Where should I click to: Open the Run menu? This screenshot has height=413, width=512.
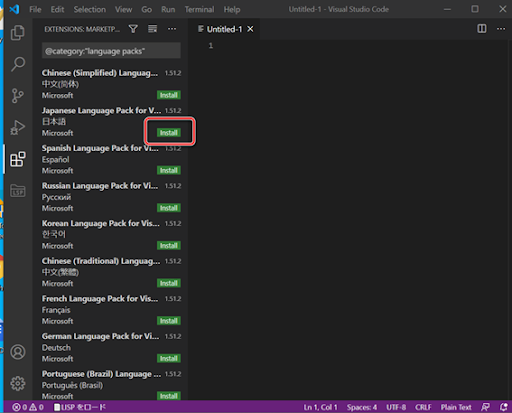coord(168,9)
